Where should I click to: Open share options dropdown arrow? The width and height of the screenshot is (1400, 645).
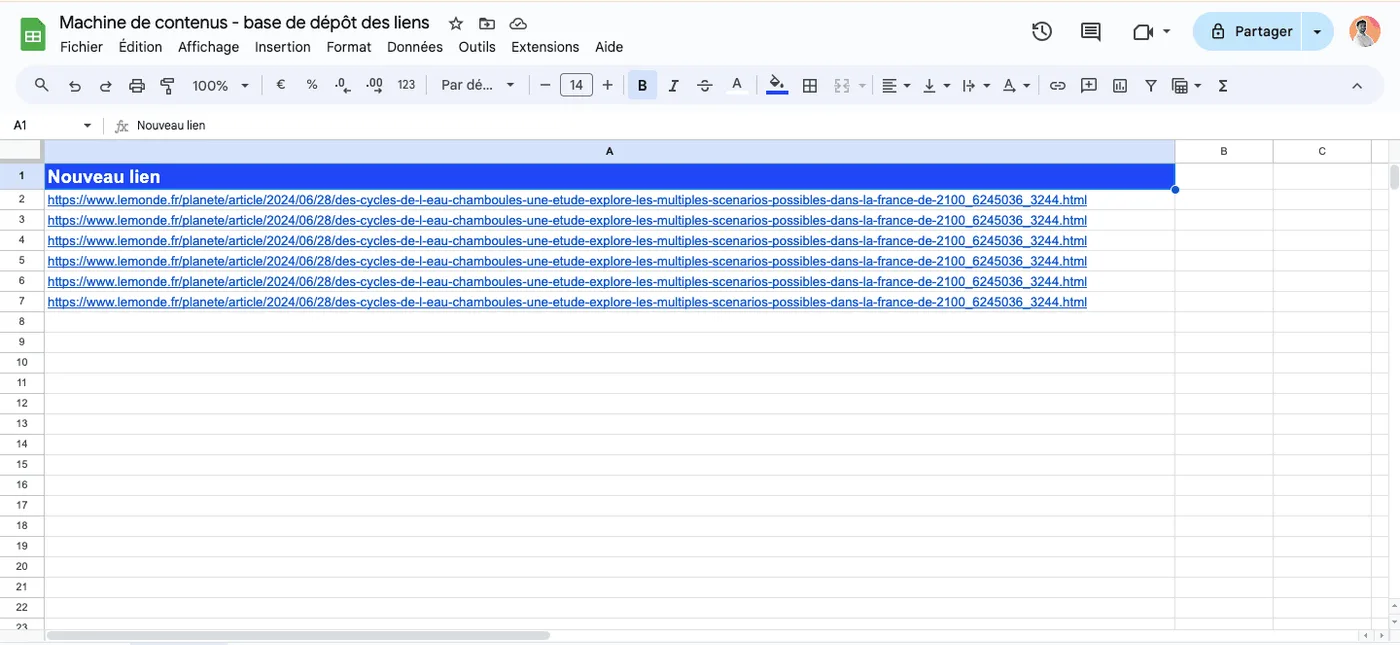coord(1317,32)
